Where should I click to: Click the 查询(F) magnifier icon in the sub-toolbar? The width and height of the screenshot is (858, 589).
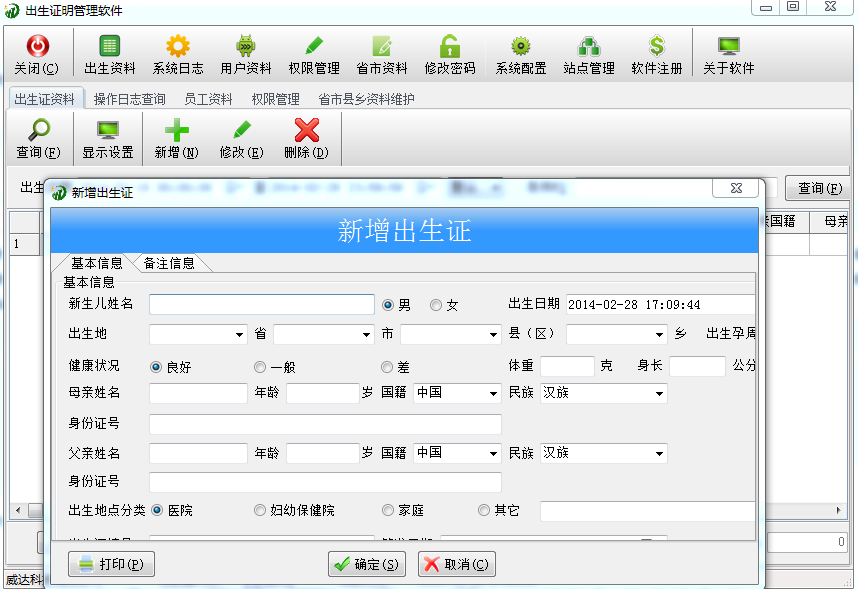pyautogui.click(x=38, y=130)
